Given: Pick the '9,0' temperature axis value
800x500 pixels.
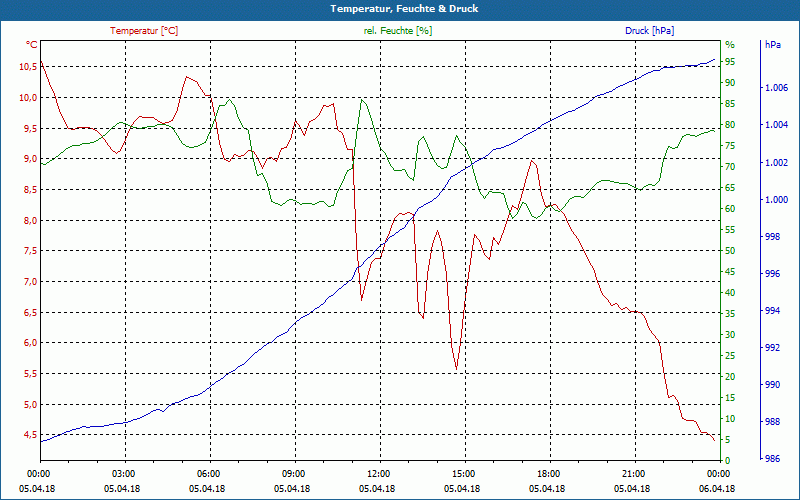Looking at the screenshot, I should click(x=30, y=159).
